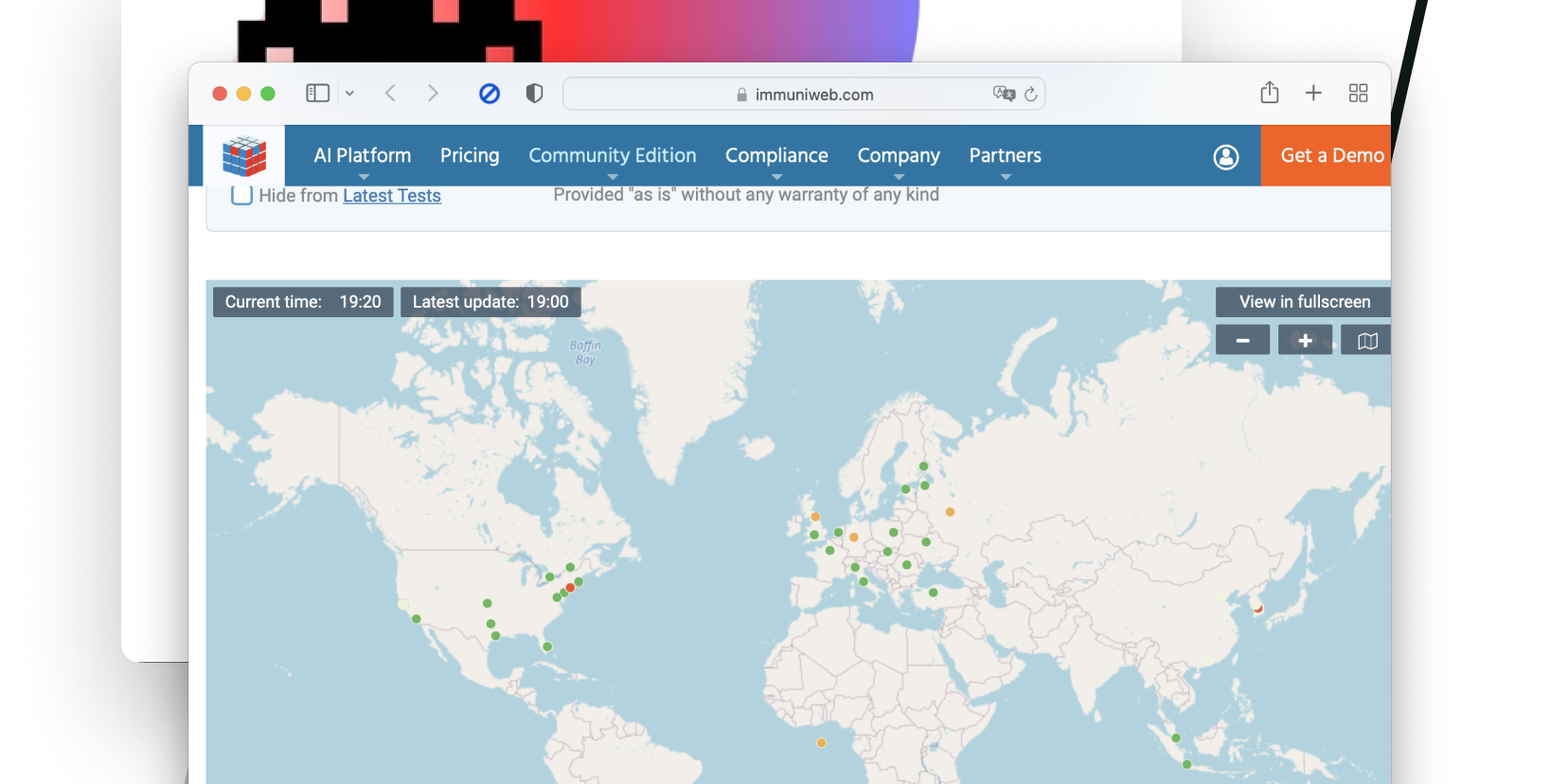Open the AI Platform menu

363,155
